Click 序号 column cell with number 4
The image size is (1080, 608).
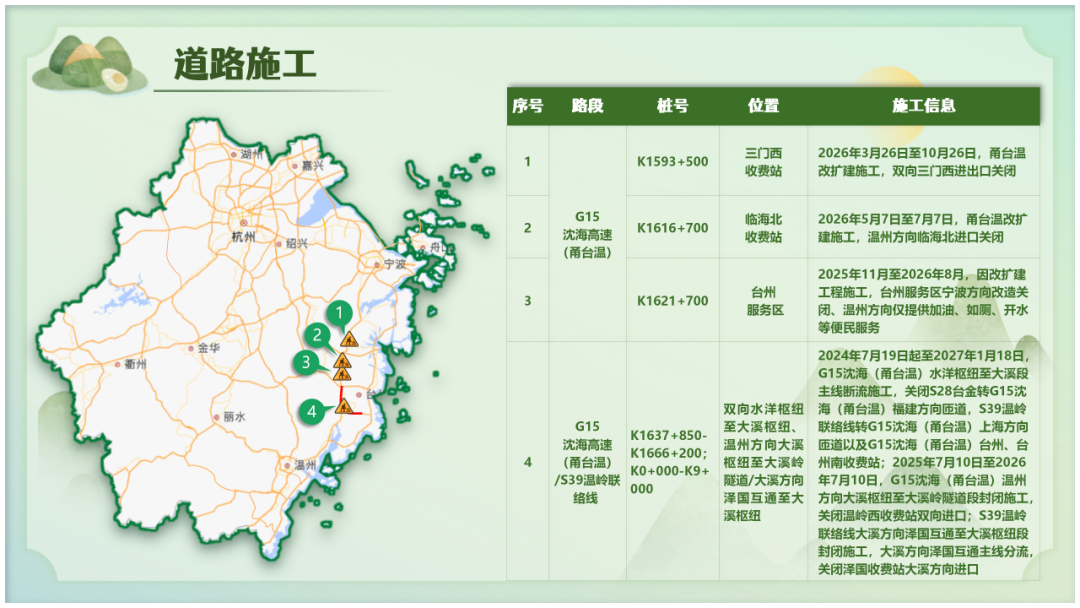(528, 461)
